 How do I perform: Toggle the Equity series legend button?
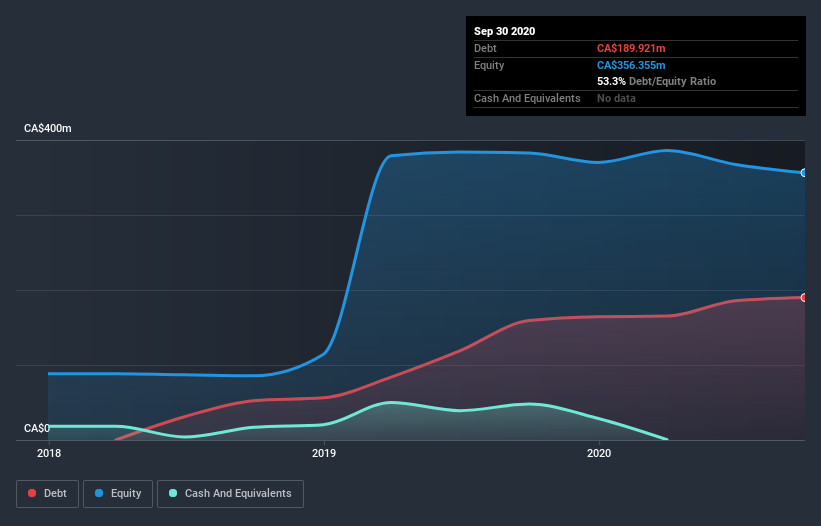click(118, 494)
